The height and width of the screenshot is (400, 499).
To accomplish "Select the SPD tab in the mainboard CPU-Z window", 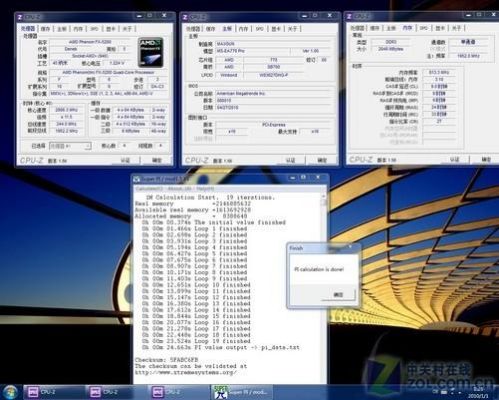I will click(x=260, y=29).
